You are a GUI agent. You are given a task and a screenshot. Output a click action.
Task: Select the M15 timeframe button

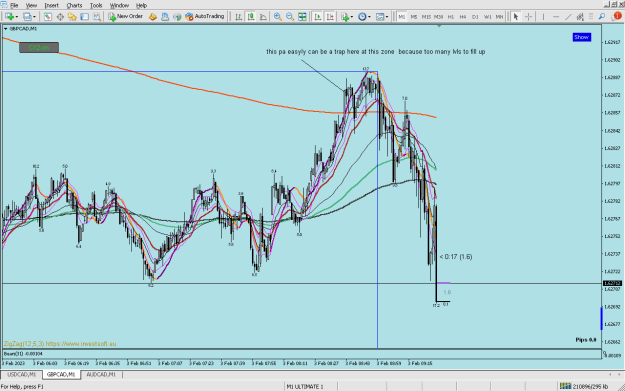426,17
